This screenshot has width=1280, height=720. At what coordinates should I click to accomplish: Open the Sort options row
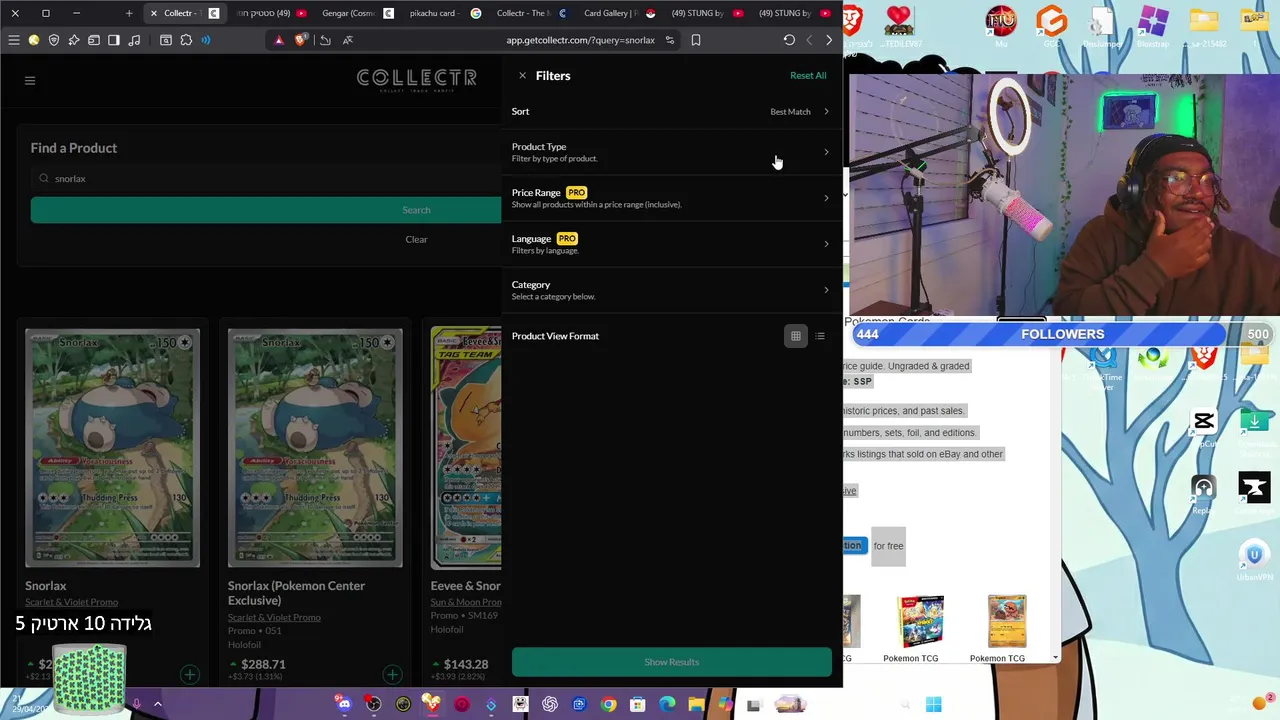[671, 112]
